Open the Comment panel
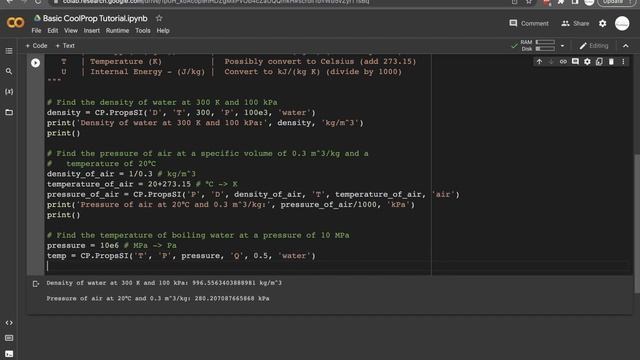Screen dimensions: 640x360 click(529, 23)
